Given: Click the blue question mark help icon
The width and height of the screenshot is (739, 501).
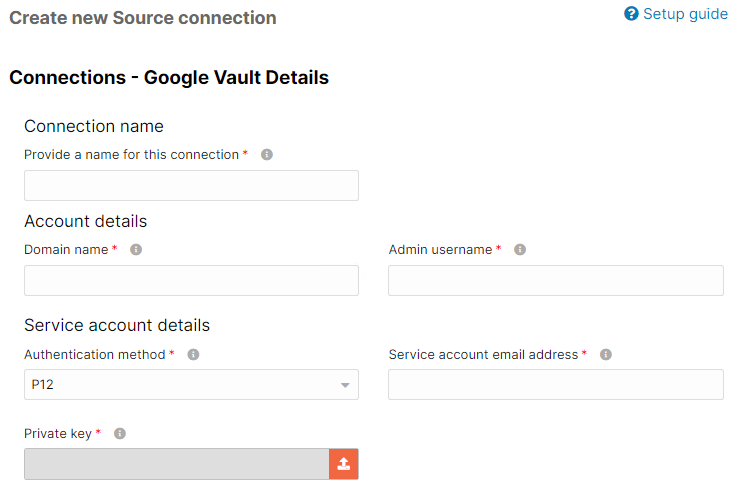Looking at the screenshot, I should (631, 14).
